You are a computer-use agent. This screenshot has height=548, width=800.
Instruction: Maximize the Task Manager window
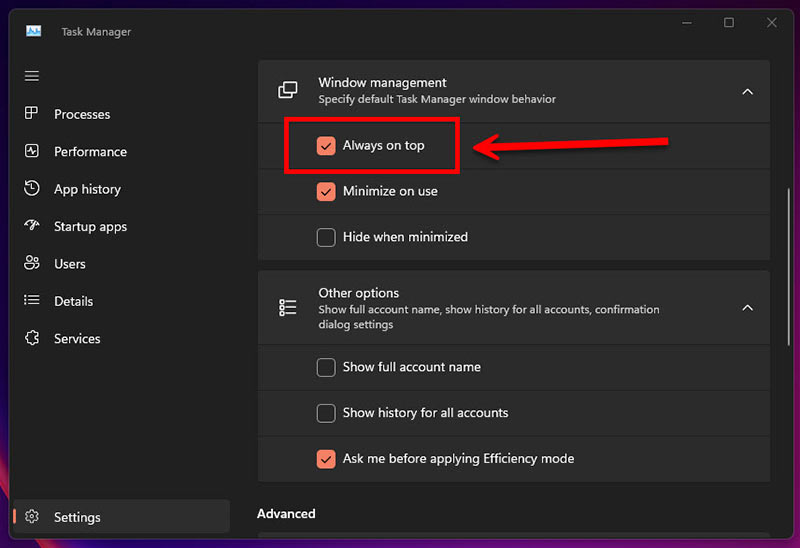729,23
